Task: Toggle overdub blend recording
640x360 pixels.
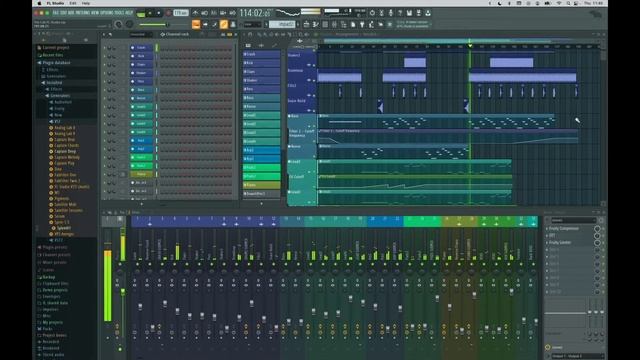Action: pyautogui.click(x=223, y=13)
